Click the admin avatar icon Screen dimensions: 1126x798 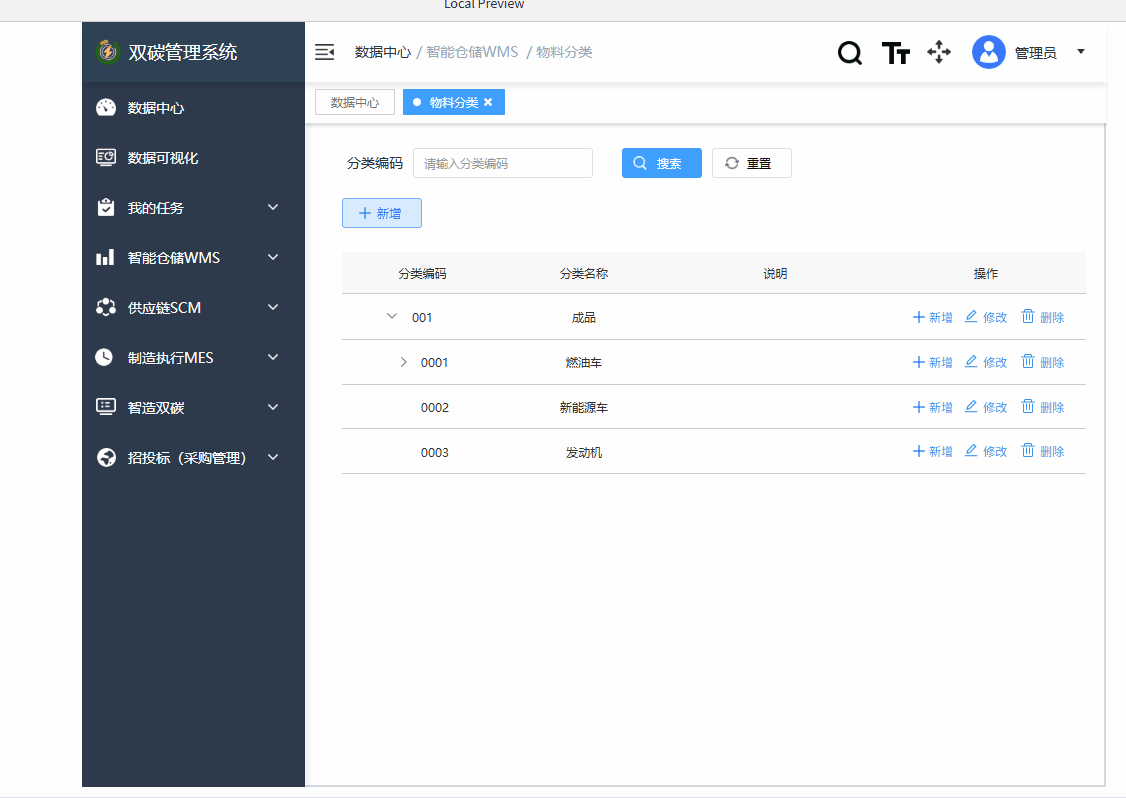click(x=988, y=52)
